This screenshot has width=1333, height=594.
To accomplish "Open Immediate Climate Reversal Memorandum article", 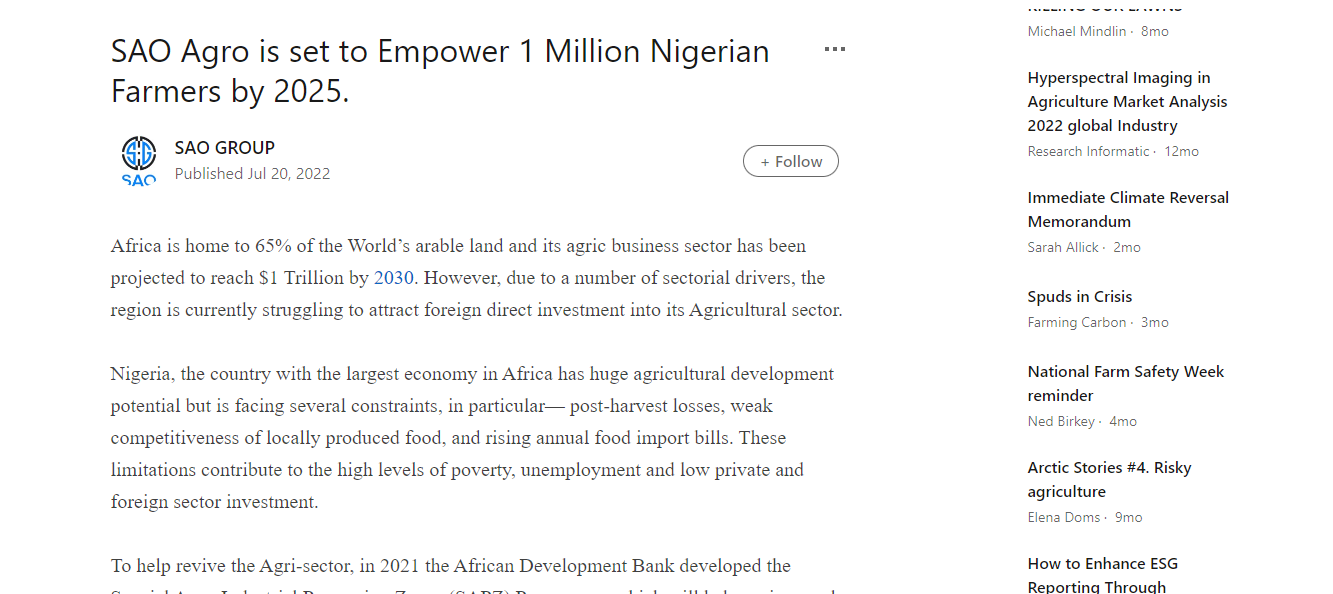I will click(1128, 210).
